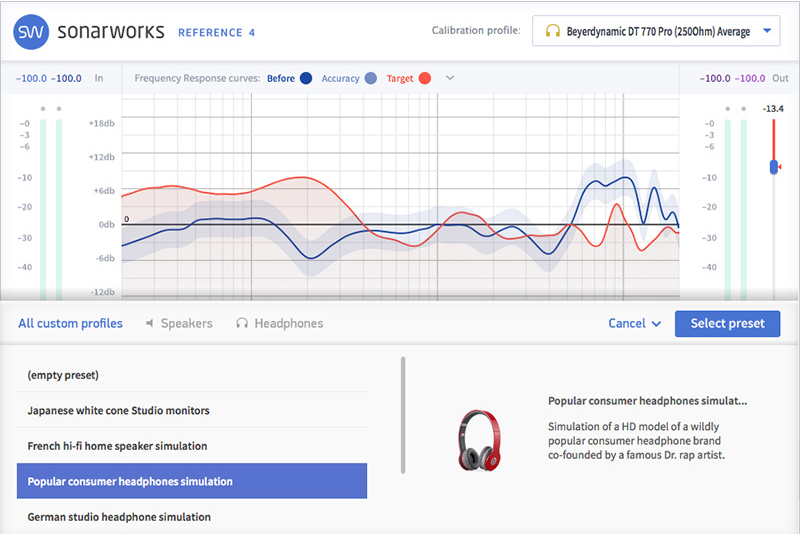Select Popular consumer headphones simulation preset
Image resolution: width=800 pixels, height=534 pixels.
point(192,481)
